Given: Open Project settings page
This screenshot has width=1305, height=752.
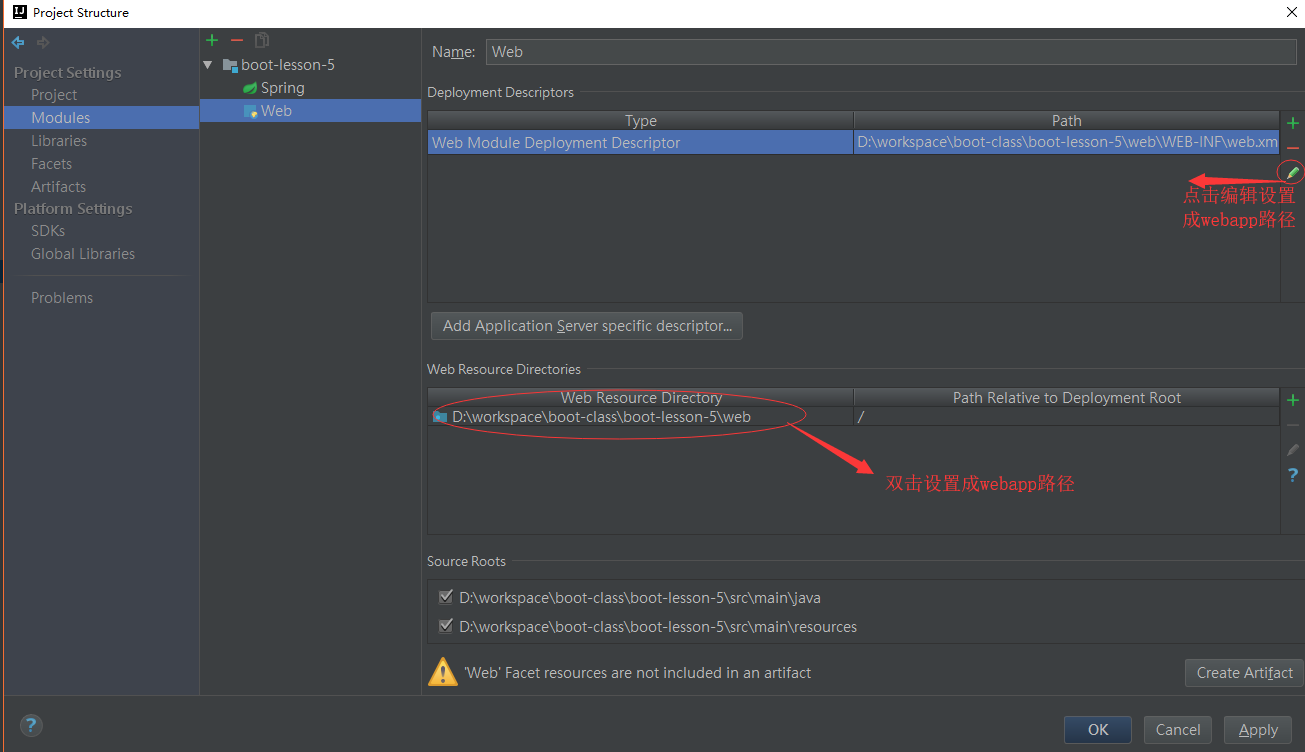Looking at the screenshot, I should 54,95.
